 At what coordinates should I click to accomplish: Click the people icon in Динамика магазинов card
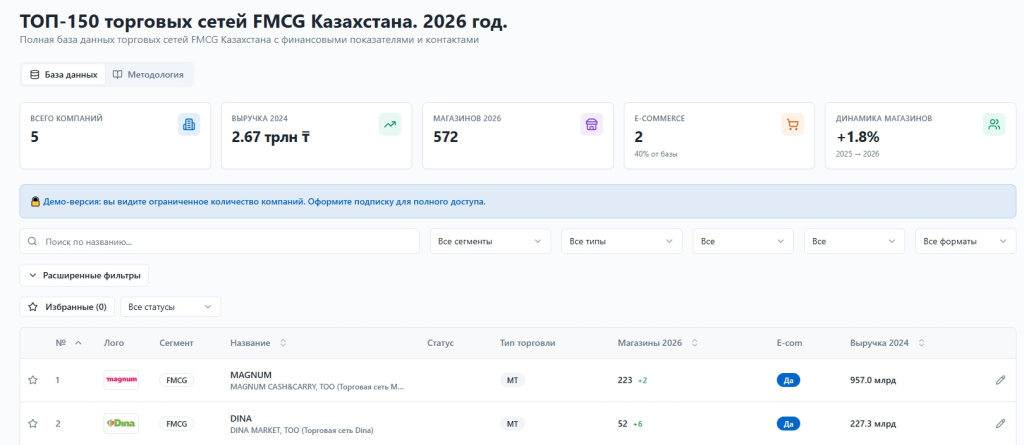(x=993, y=125)
